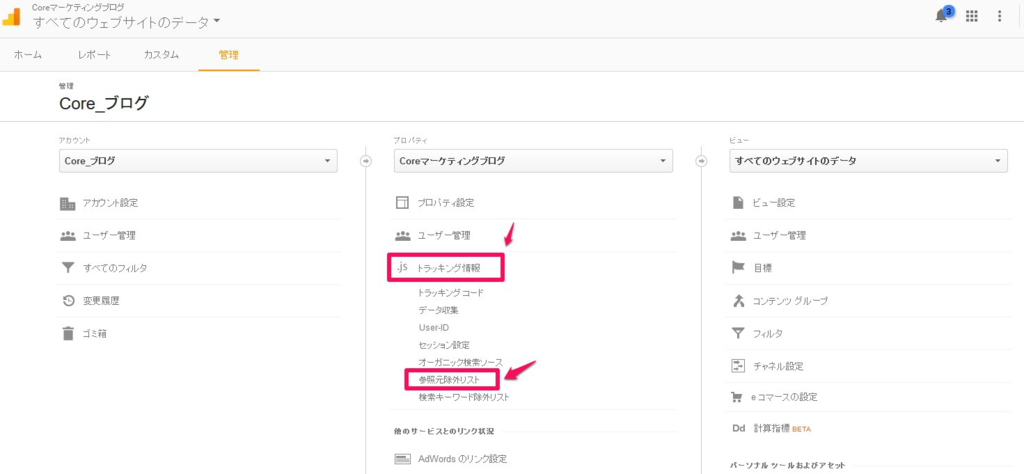Open データ収集 sub-item
1024x474 pixels.
(x=438, y=310)
